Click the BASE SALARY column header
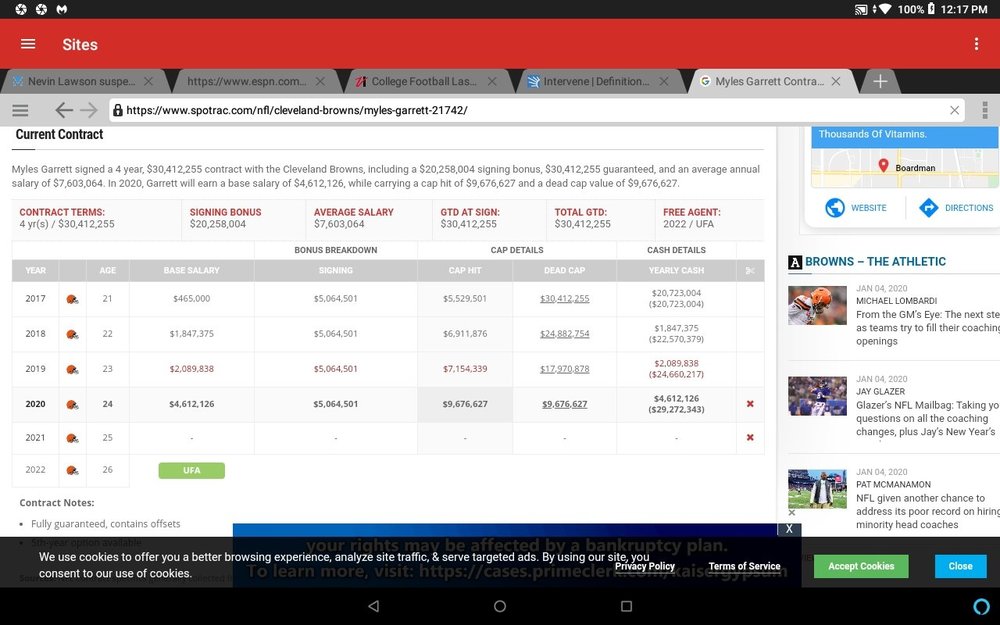1000x625 pixels. point(191,270)
